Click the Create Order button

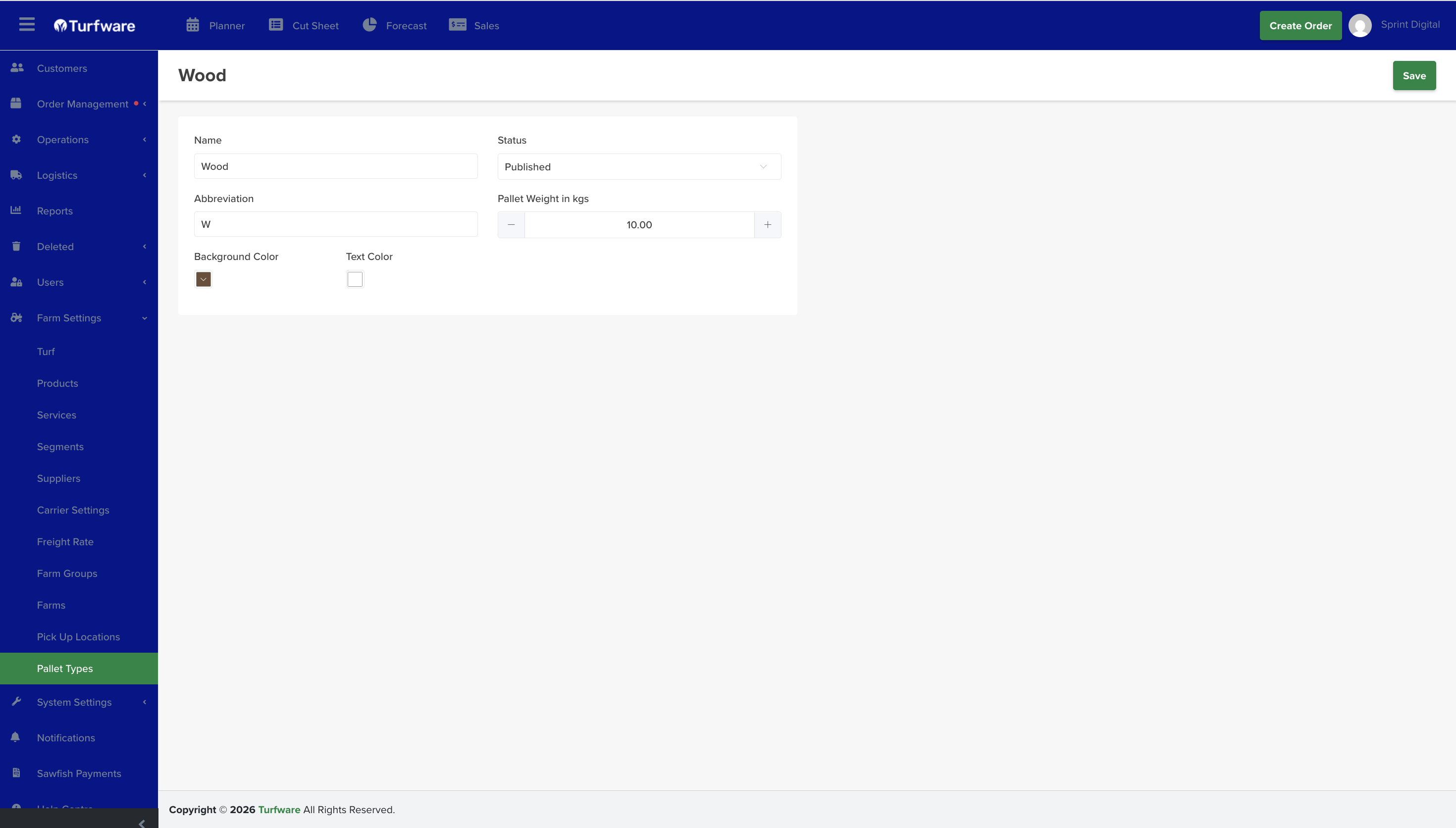[1300, 26]
